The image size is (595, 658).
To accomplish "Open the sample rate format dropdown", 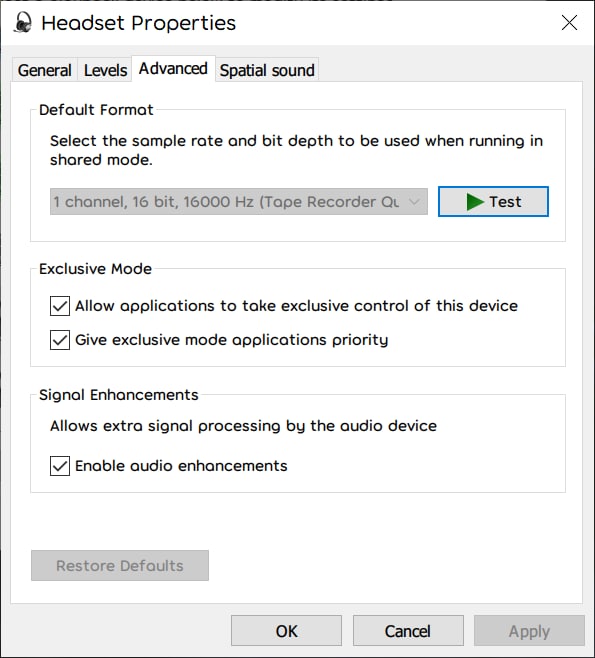I will tap(239, 202).
